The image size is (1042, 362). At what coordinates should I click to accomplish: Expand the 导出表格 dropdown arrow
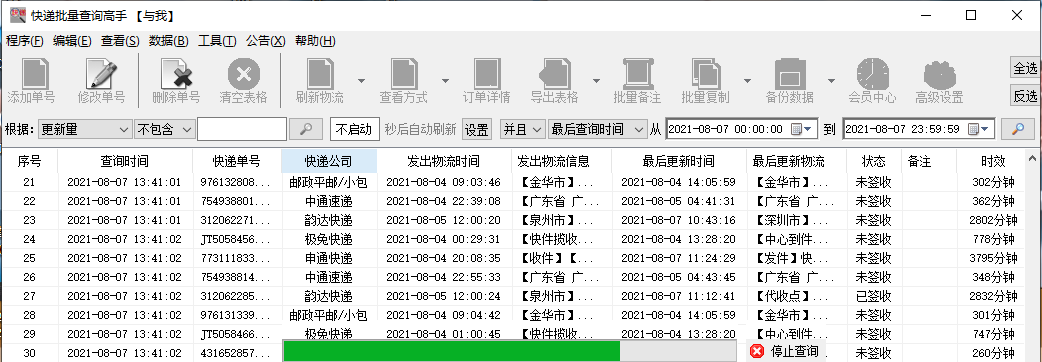pyautogui.click(x=596, y=80)
